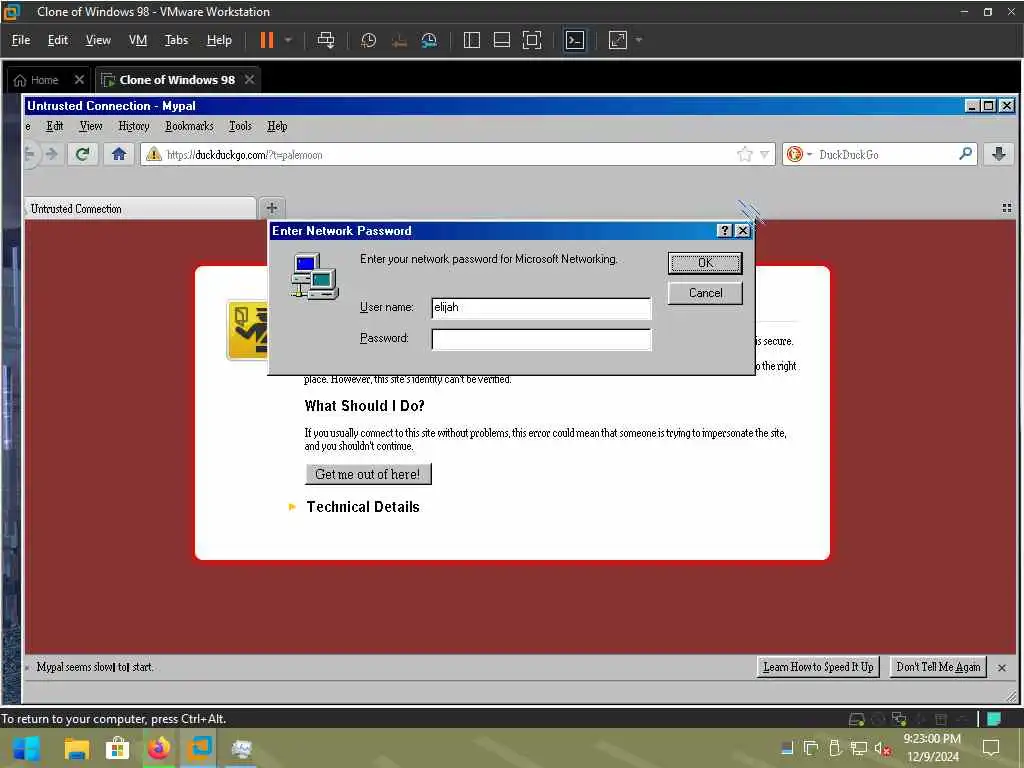
Task: Toggle the VMware library sidebar icon
Action: (x=472, y=40)
